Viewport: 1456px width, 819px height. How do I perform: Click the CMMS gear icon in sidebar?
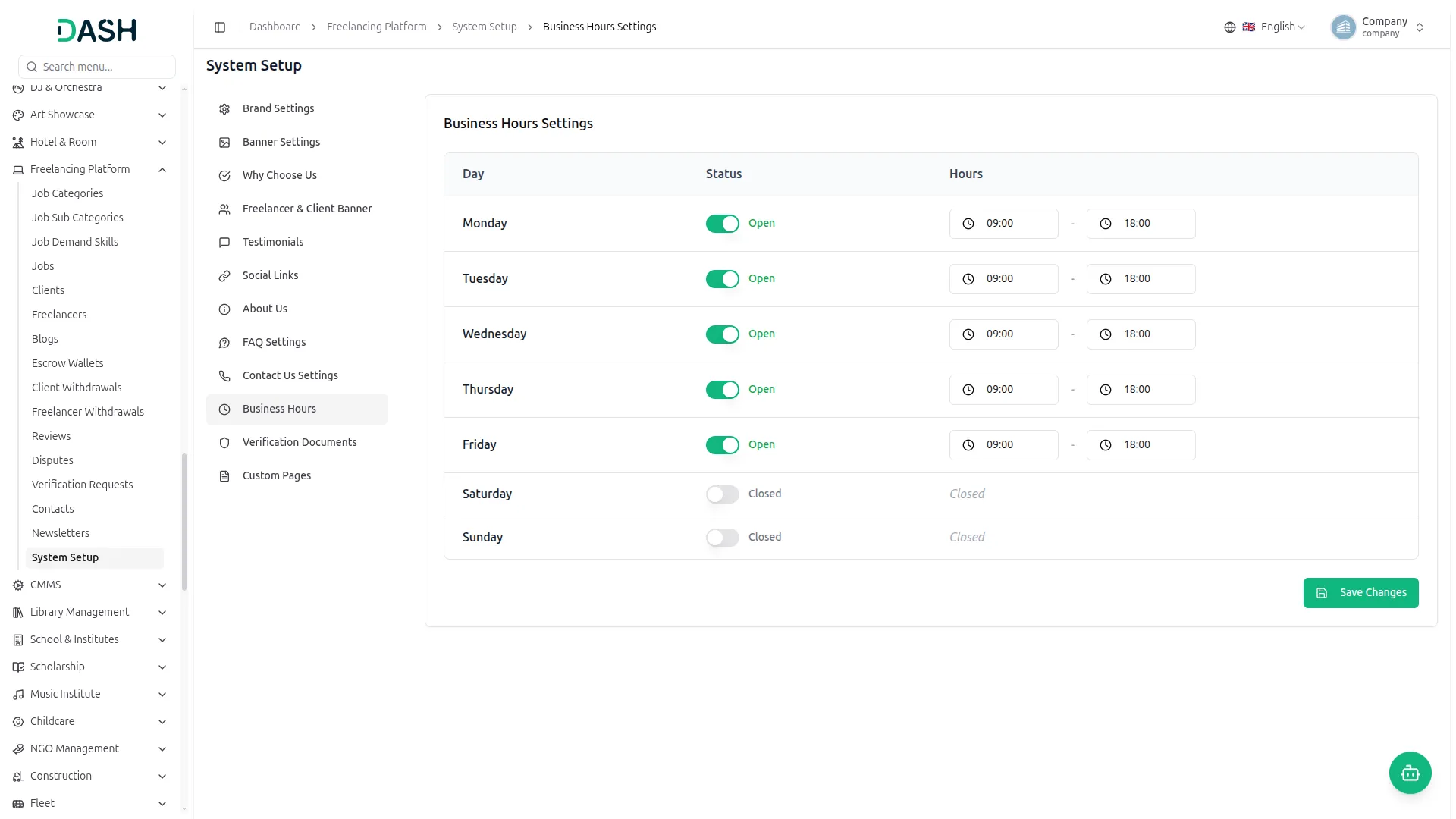tap(18, 585)
